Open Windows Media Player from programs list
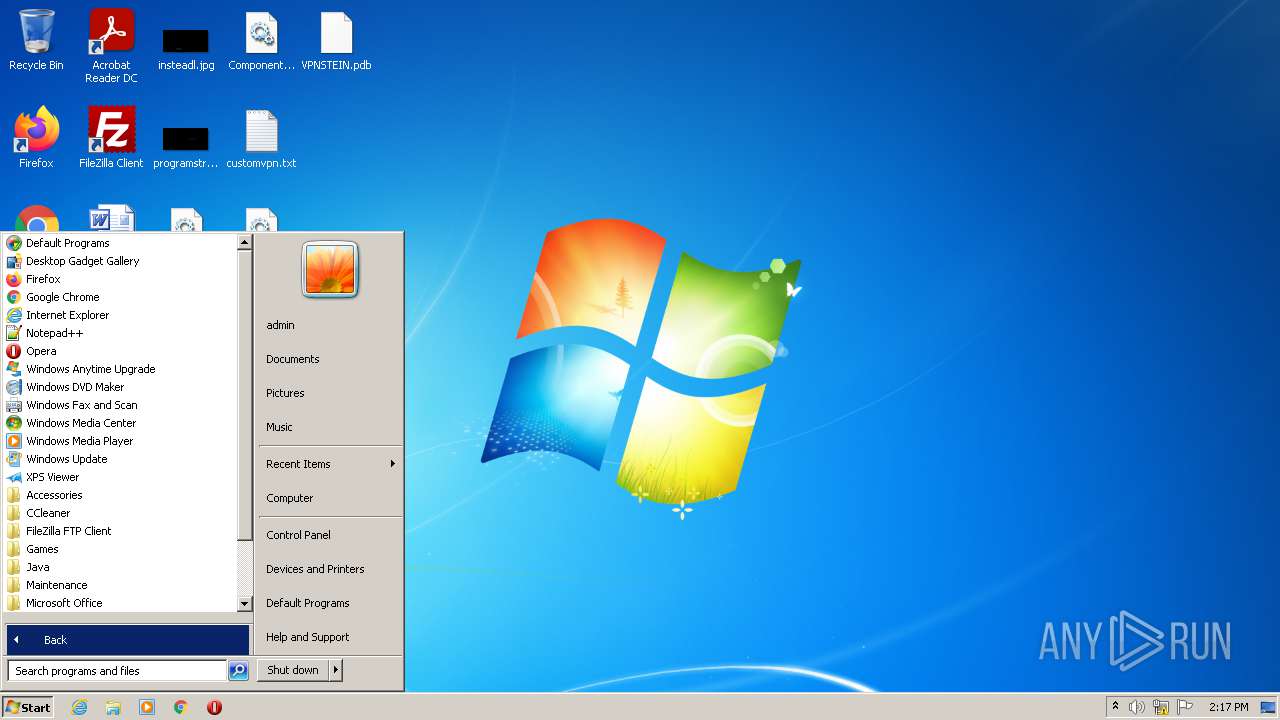This screenshot has width=1280, height=720. 120,441
